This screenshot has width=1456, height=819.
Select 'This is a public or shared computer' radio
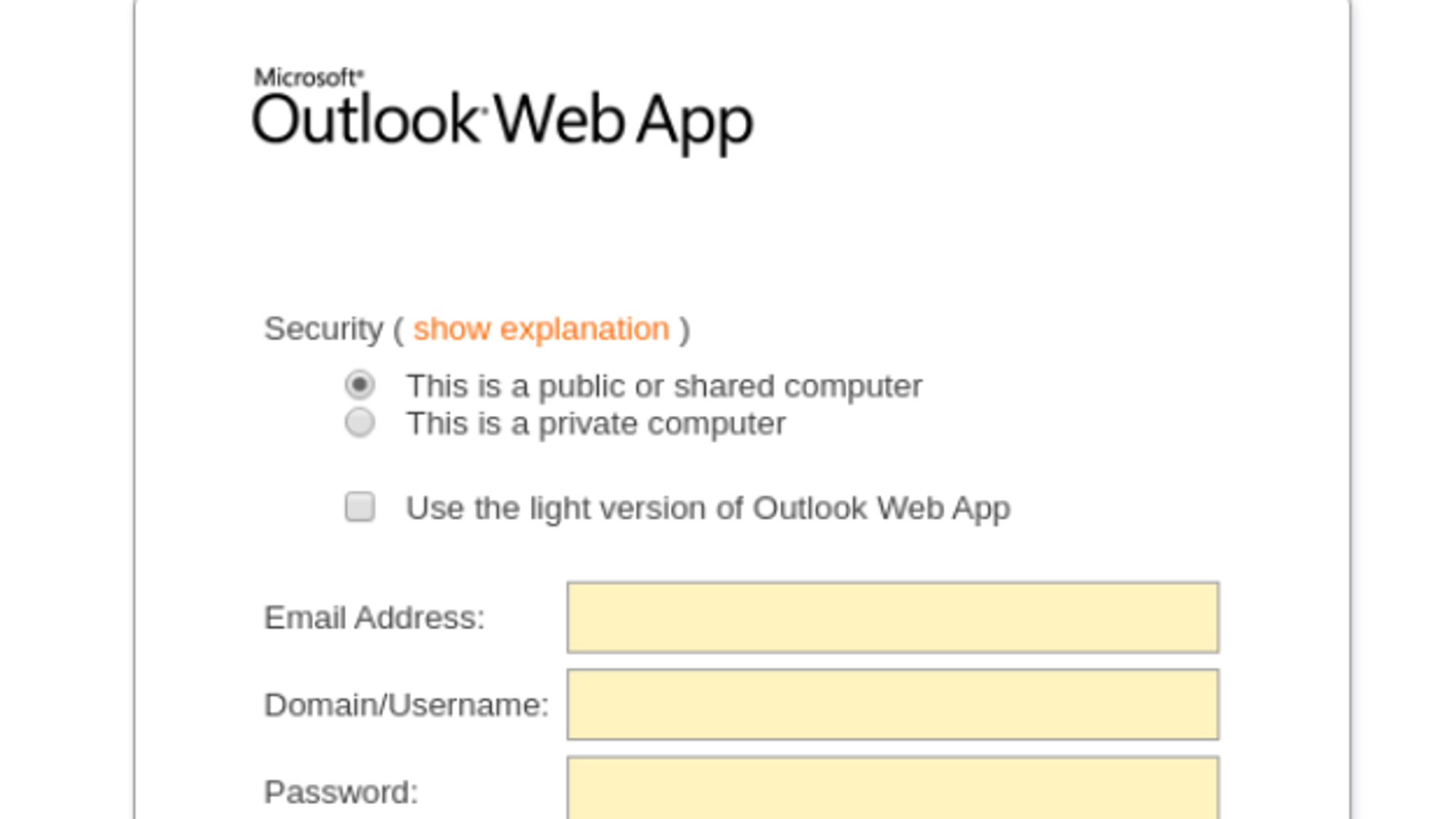point(360,385)
